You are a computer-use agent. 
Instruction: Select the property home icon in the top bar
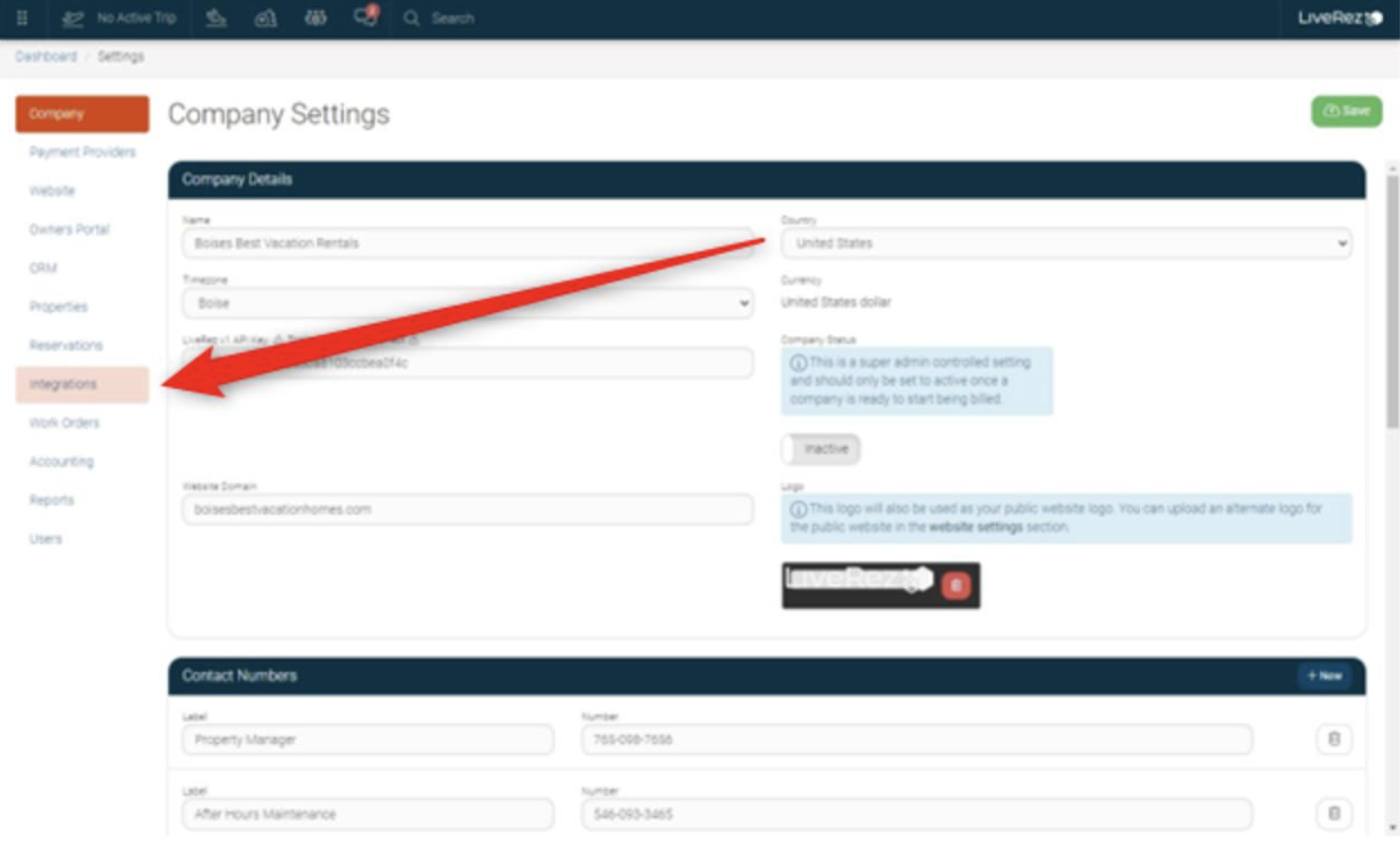[x=265, y=17]
